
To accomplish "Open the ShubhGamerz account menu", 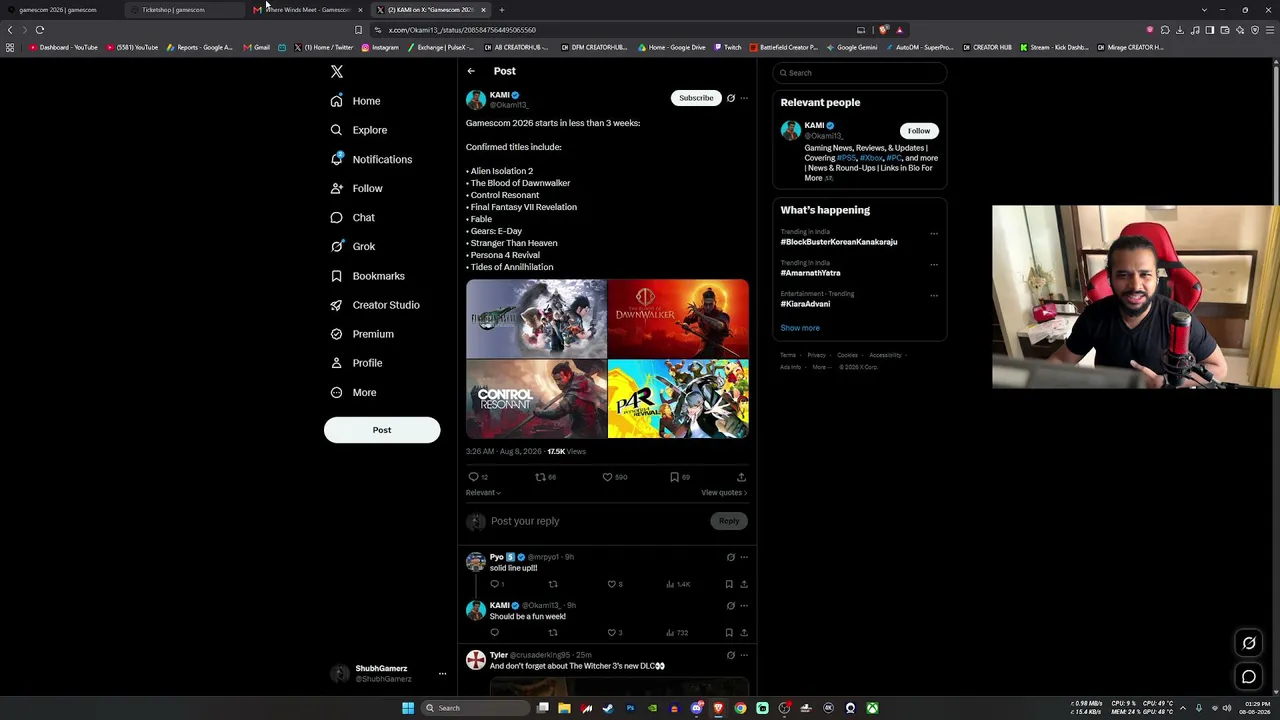I will [x=387, y=673].
